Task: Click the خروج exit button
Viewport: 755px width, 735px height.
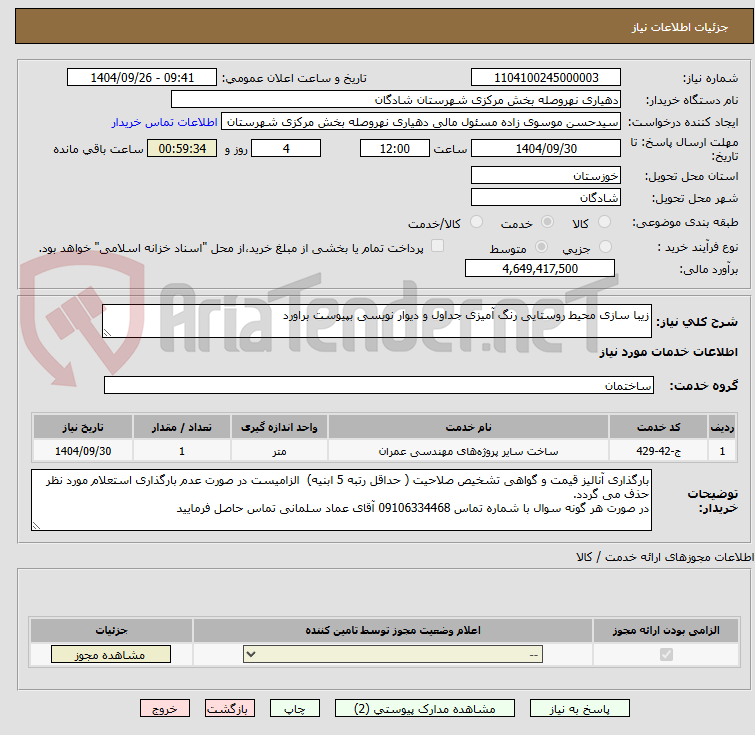Action: 165,709
